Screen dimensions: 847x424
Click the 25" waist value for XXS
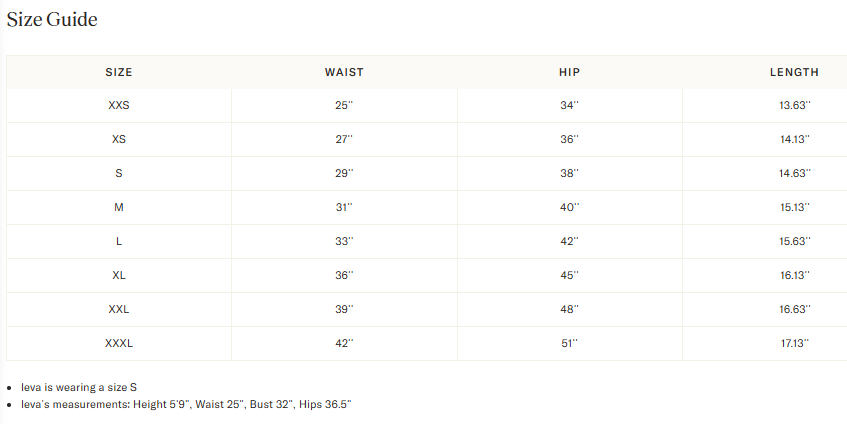click(344, 105)
